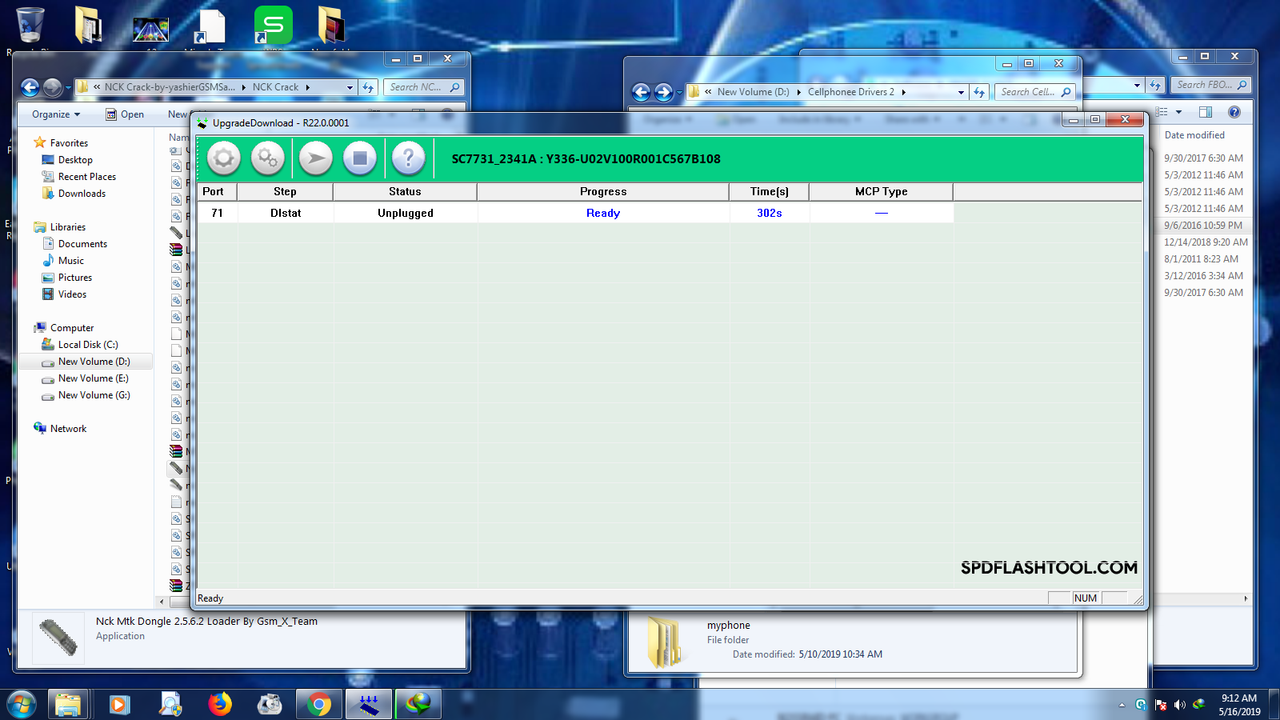
Task: Open Organize menu in NCK Crack window
Action: point(56,114)
